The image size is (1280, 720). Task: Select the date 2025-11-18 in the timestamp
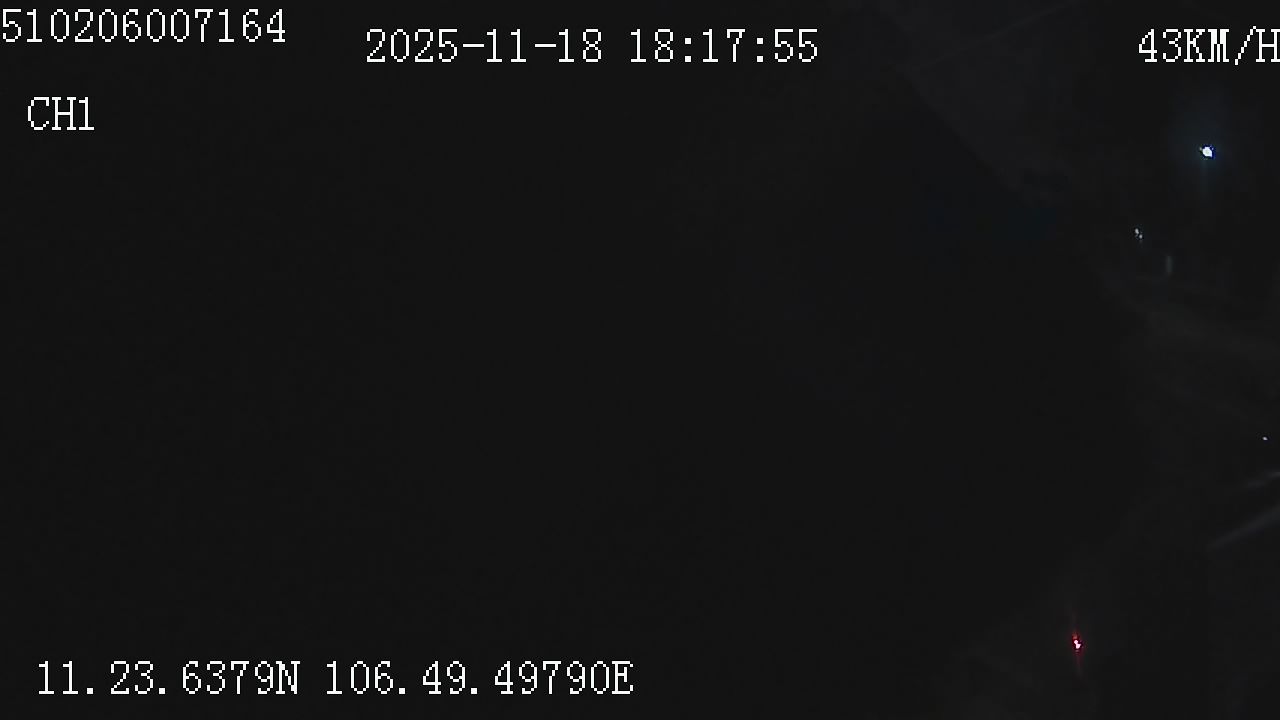click(484, 47)
